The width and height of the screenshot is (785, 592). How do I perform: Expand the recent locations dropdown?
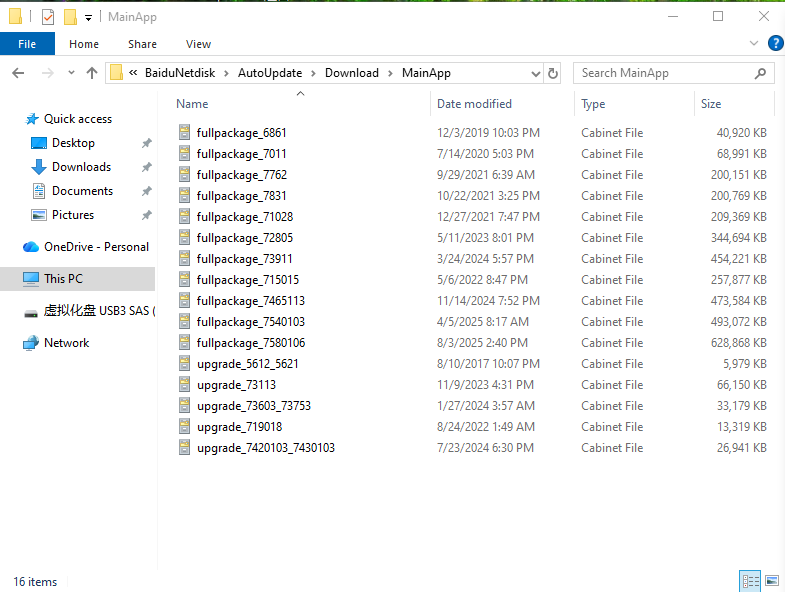71,73
